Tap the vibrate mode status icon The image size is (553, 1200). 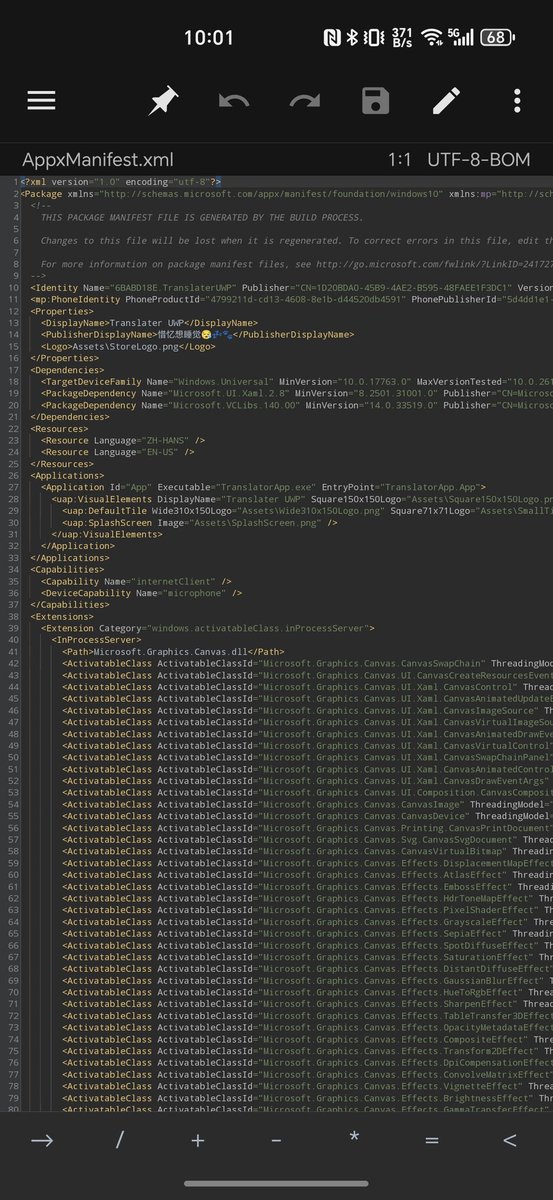(x=374, y=38)
